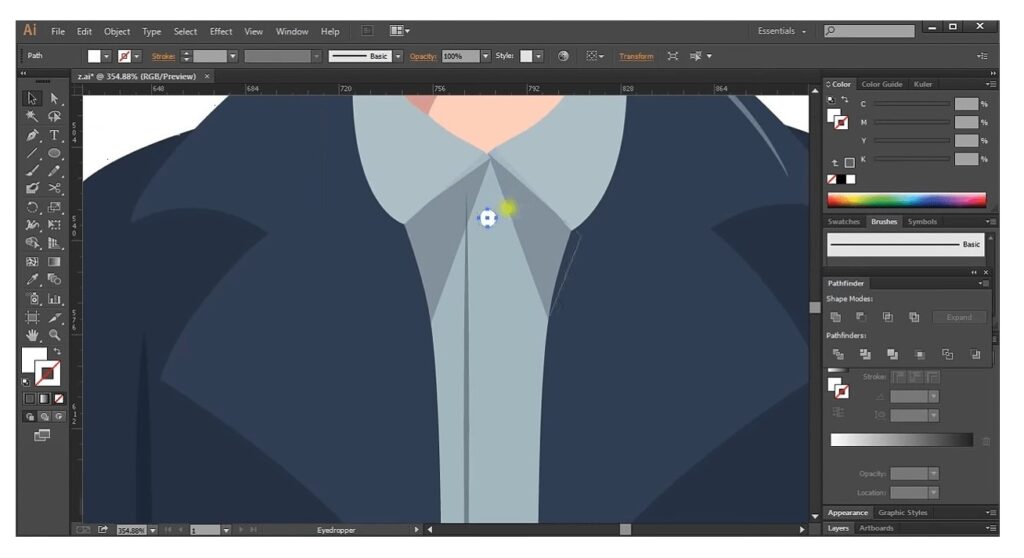Open zoom level dropdown in status bar
This screenshot has width=1024, height=558.
click(x=153, y=531)
